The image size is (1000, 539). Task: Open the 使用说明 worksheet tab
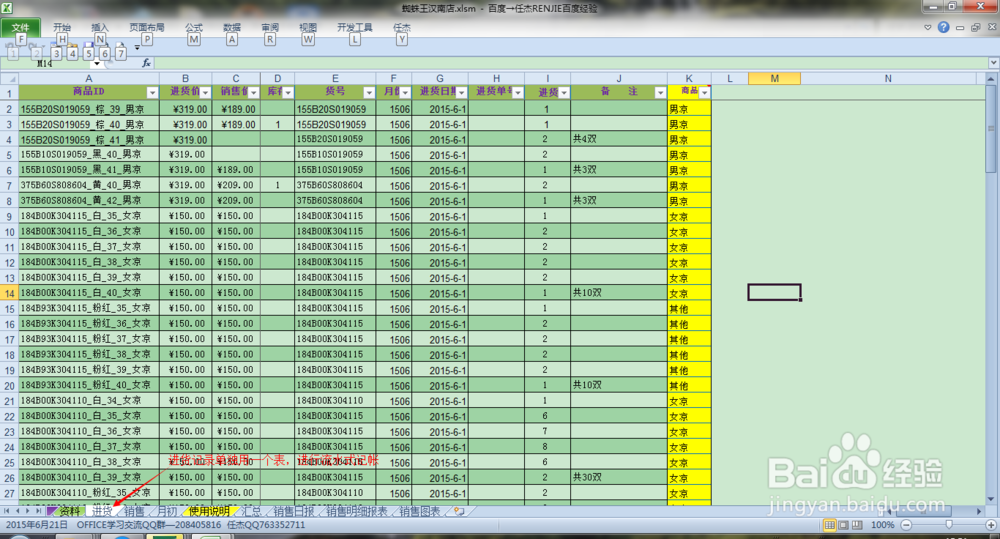click(x=209, y=512)
